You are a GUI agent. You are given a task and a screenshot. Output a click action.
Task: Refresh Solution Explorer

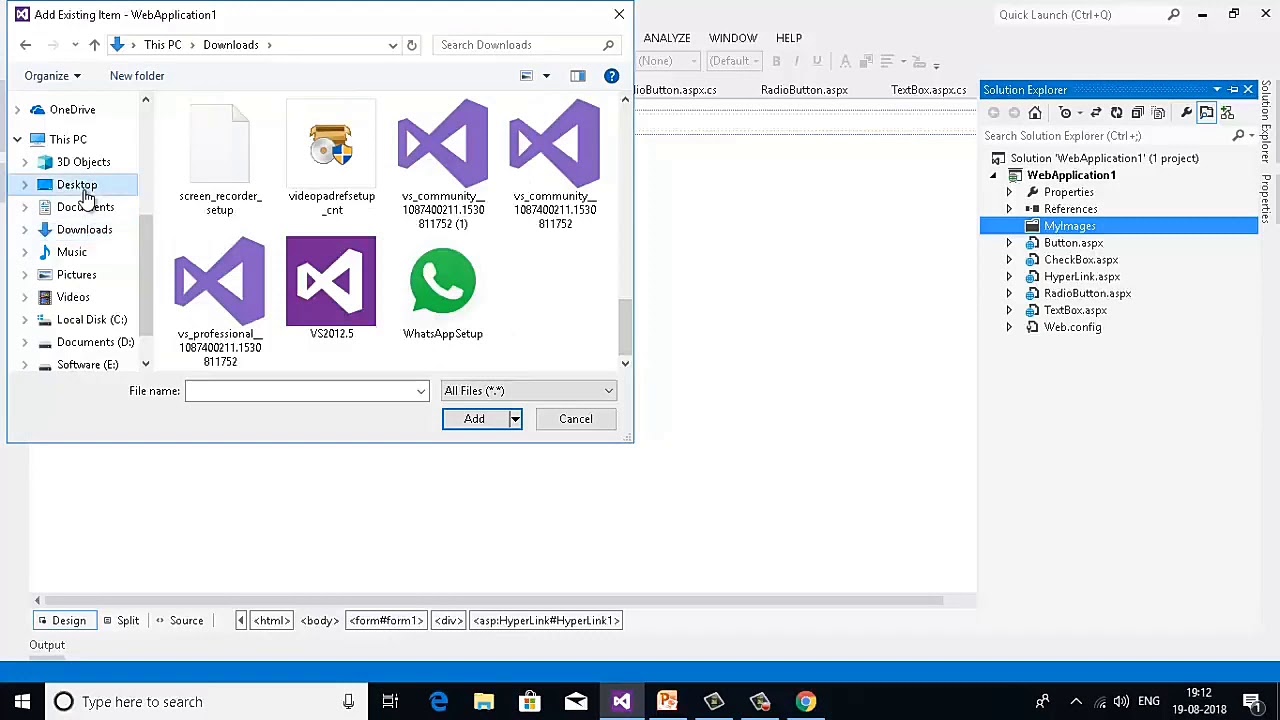1116,113
